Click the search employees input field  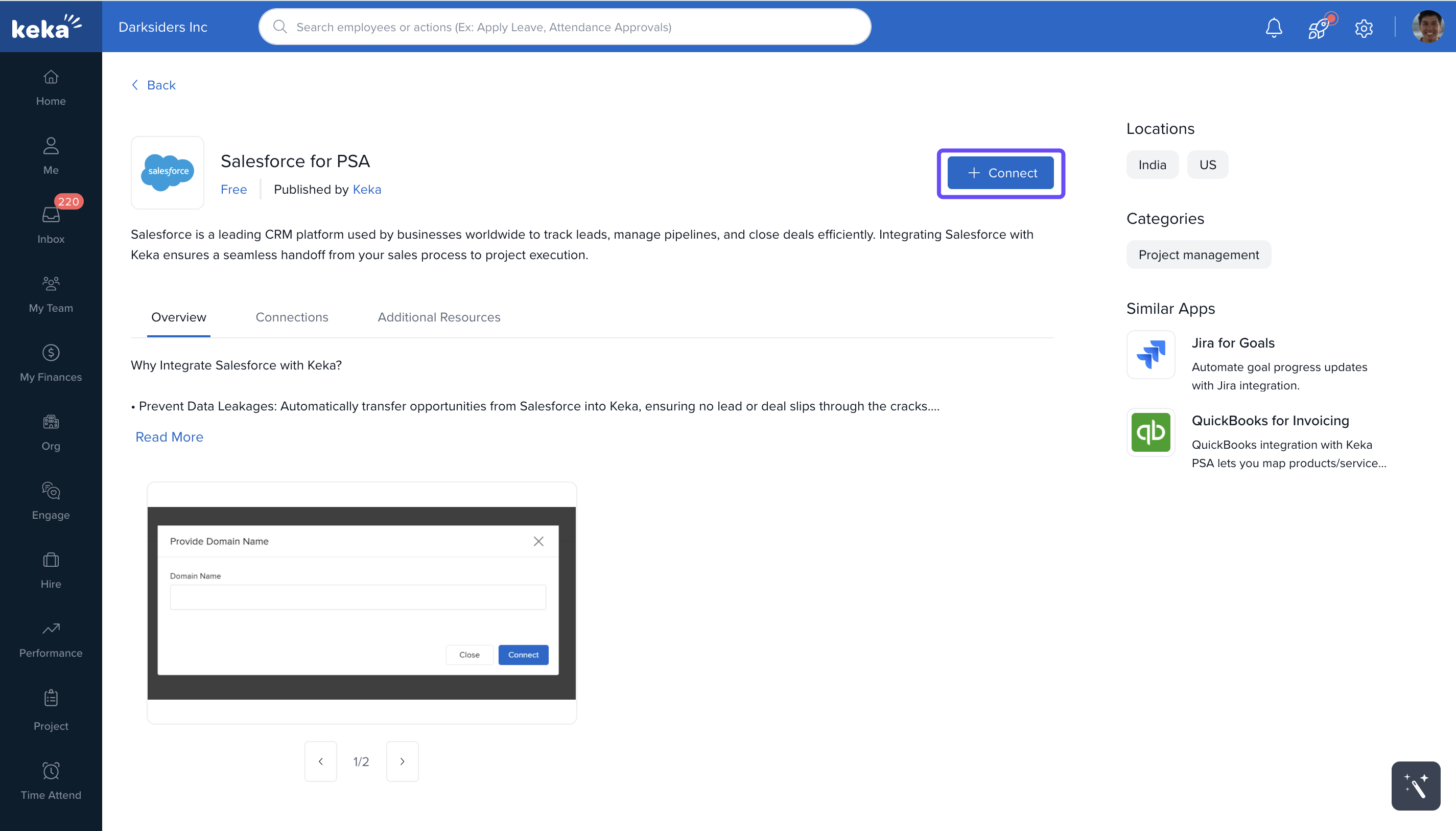click(x=564, y=27)
